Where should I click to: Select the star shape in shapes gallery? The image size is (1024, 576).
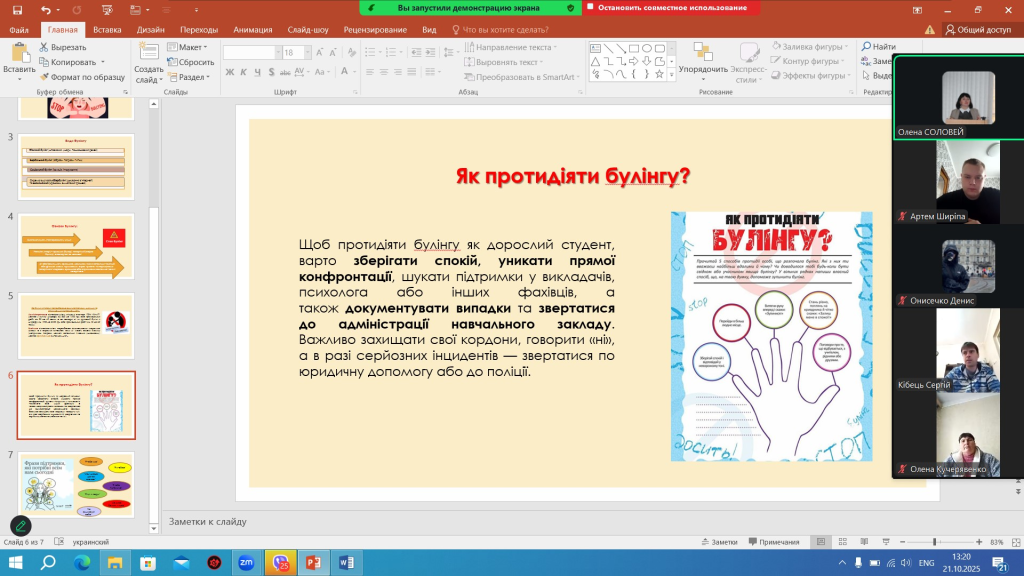click(660, 74)
